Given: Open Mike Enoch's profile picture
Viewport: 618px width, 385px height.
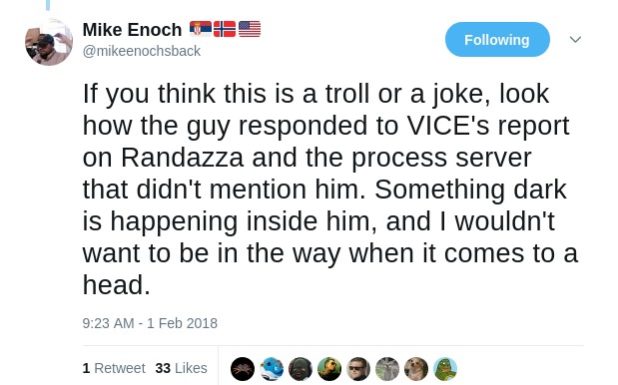Looking at the screenshot, I should tap(48, 41).
